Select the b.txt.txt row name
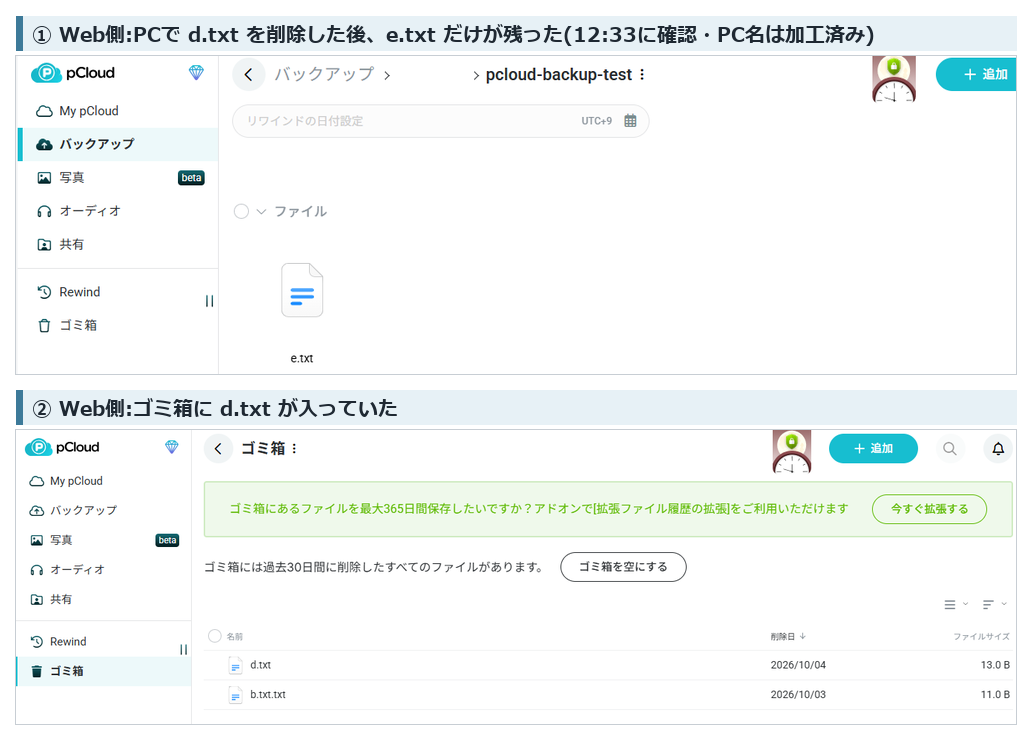This screenshot has height=740, width=1032. (268, 695)
